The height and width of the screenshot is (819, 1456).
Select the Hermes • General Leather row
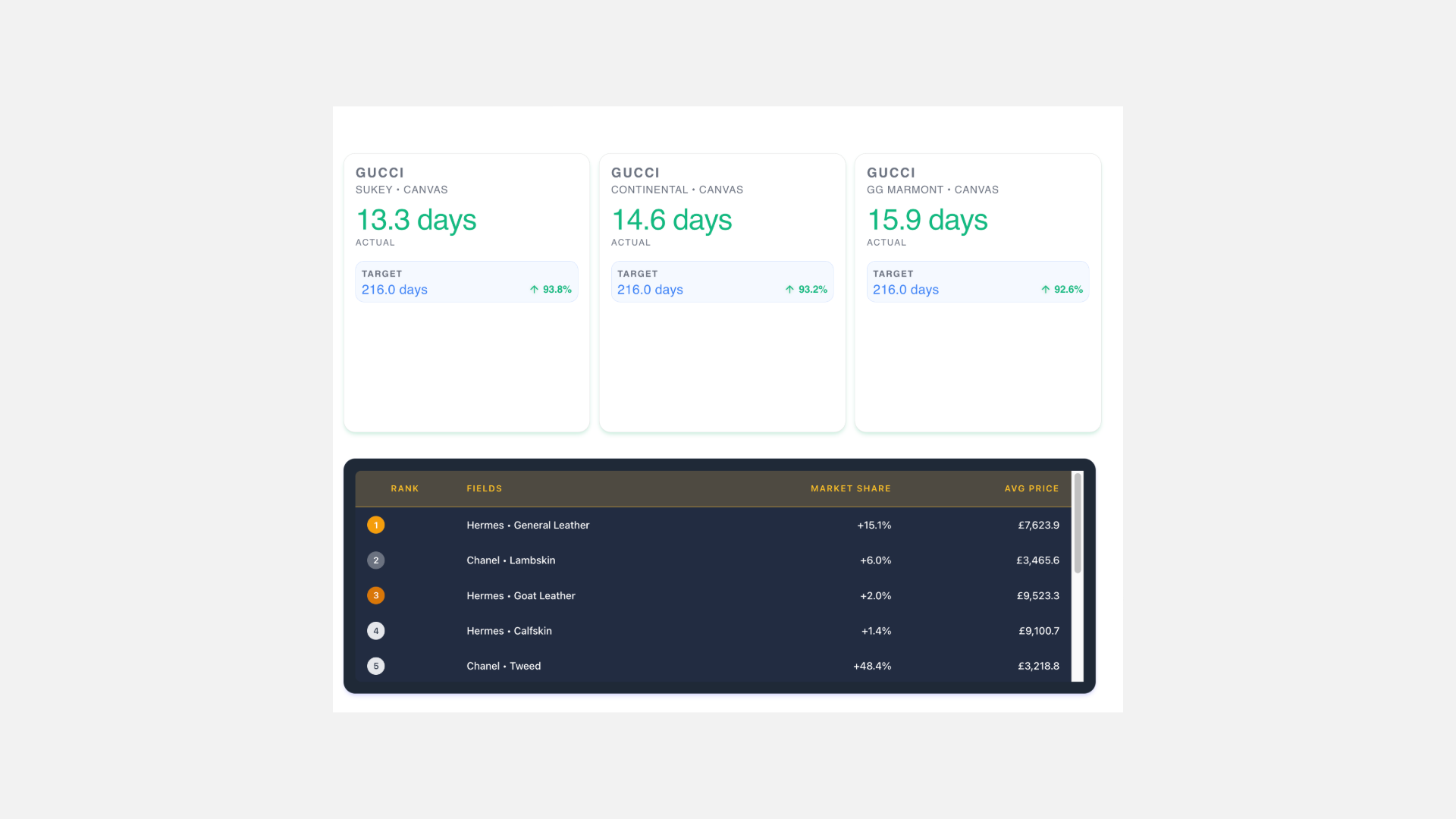pyautogui.click(x=713, y=525)
